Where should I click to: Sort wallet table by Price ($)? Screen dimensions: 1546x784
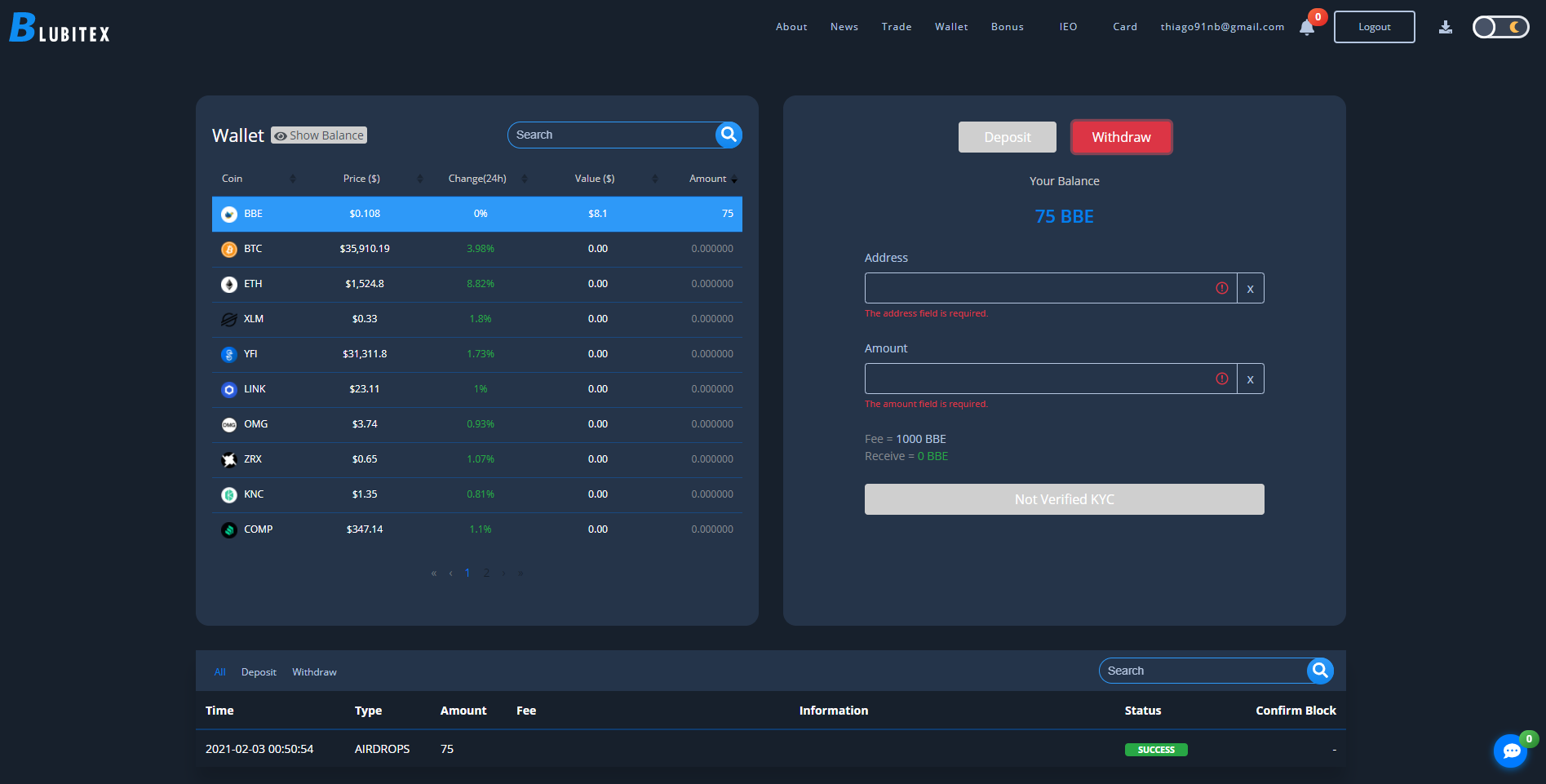420,179
